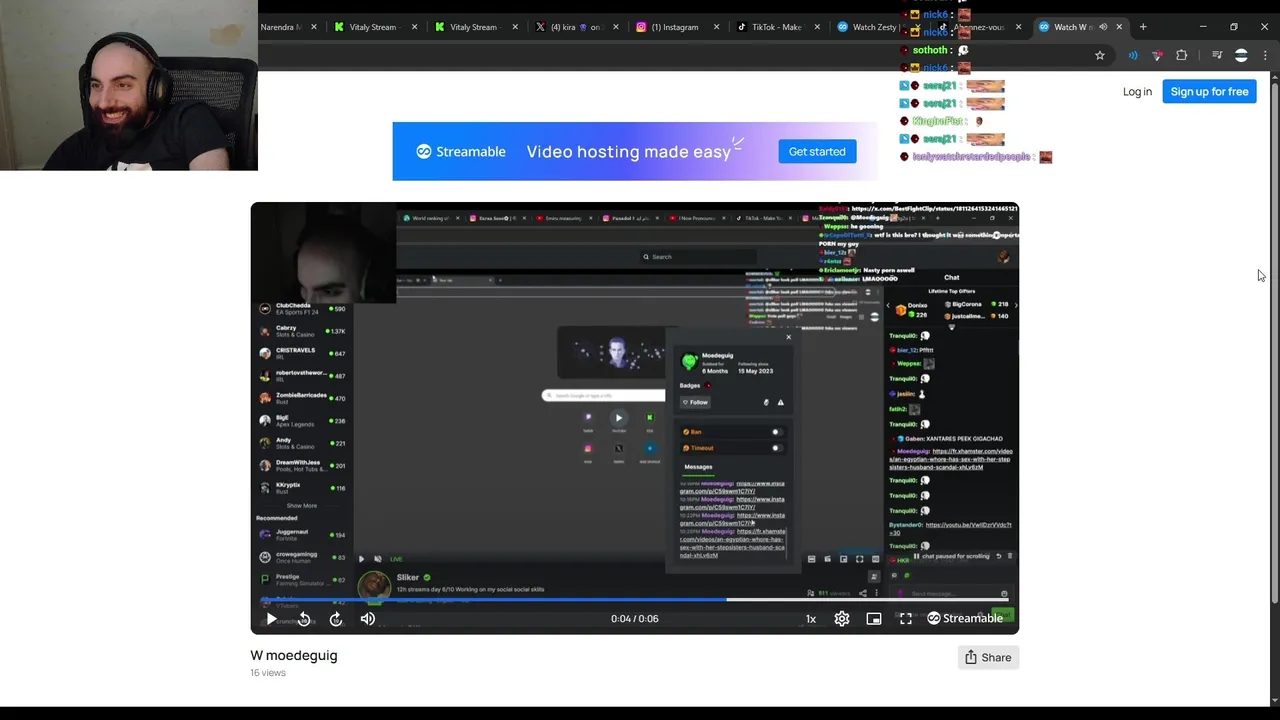This screenshot has height=720, width=1280.
Task: Close the TikTok tab
Action: (817, 27)
